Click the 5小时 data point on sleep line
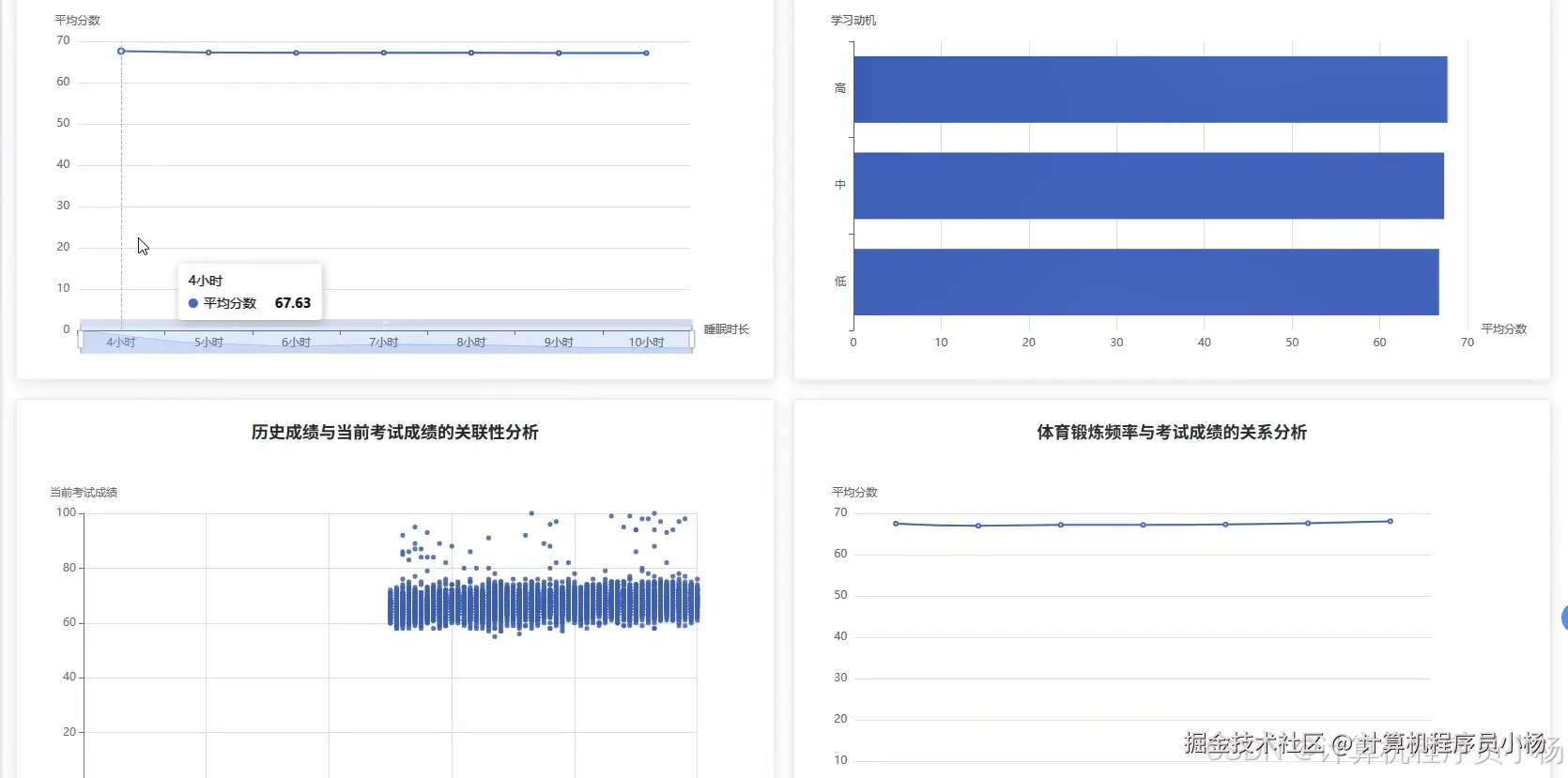This screenshot has width=1568, height=778. [208, 53]
